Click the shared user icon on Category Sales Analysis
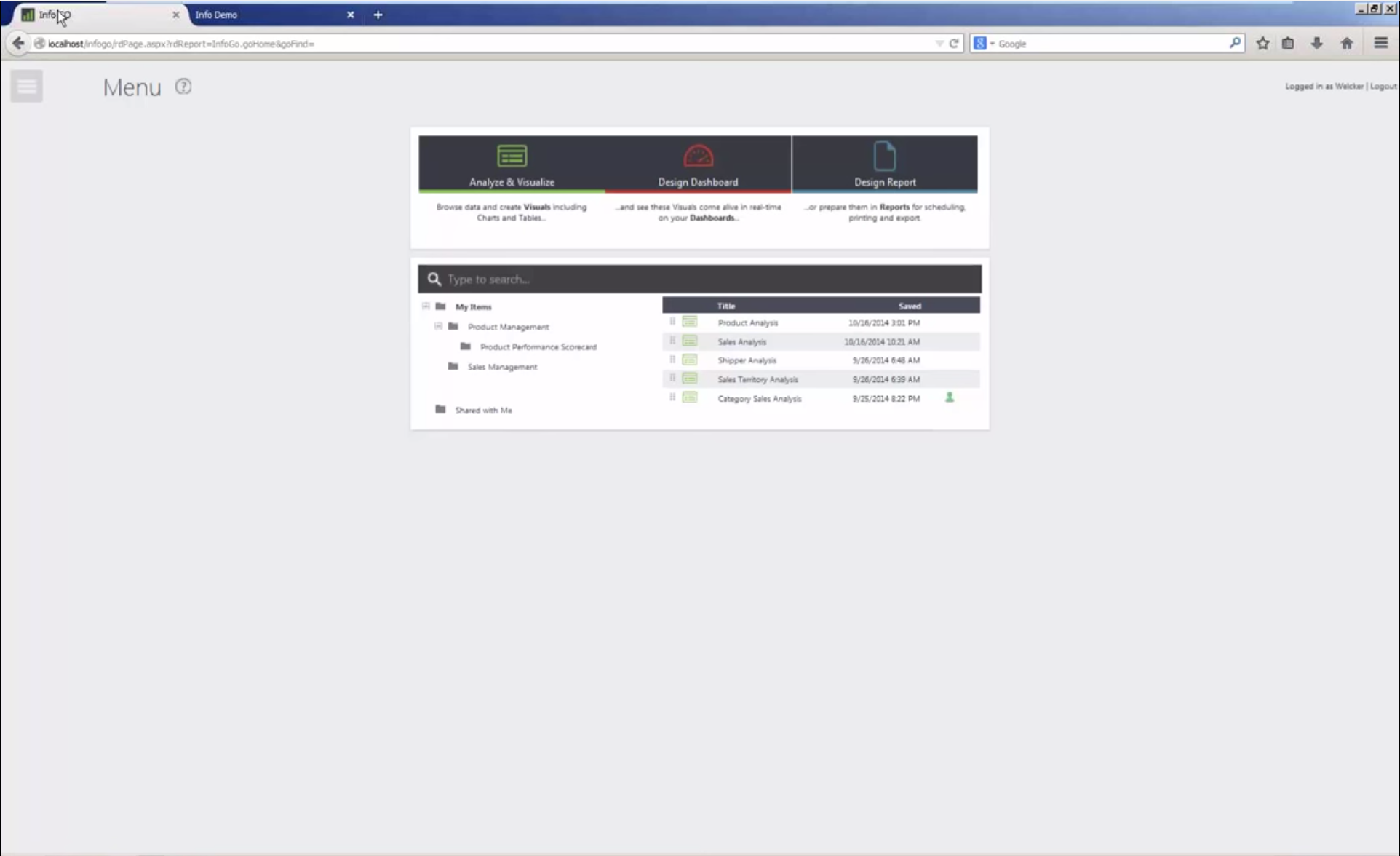This screenshot has height=856, width=1400. 949,397
